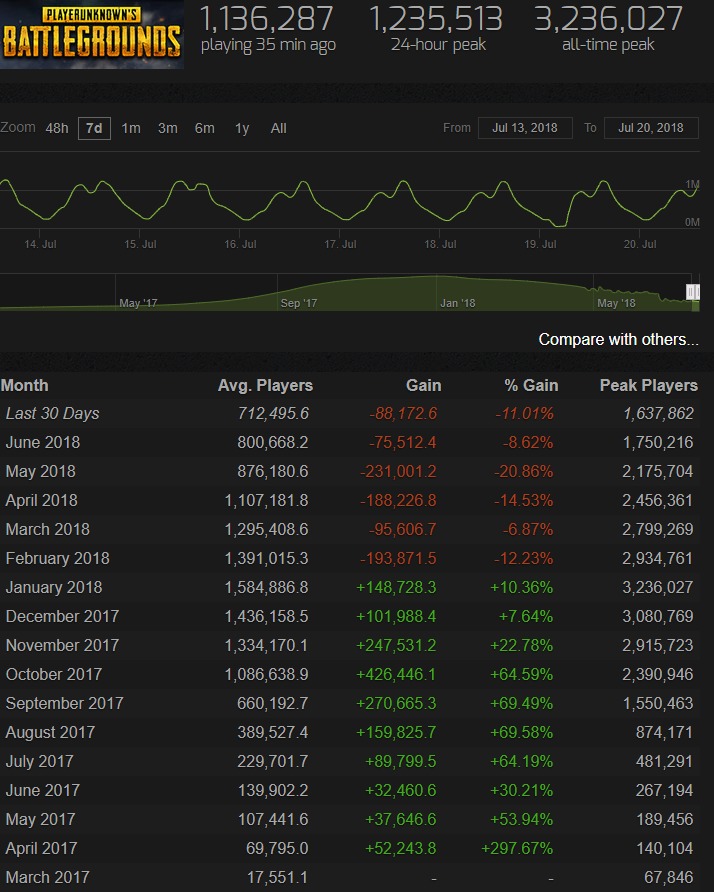The height and width of the screenshot is (892, 714).
Task: Show All time range on chart
Action: point(278,128)
